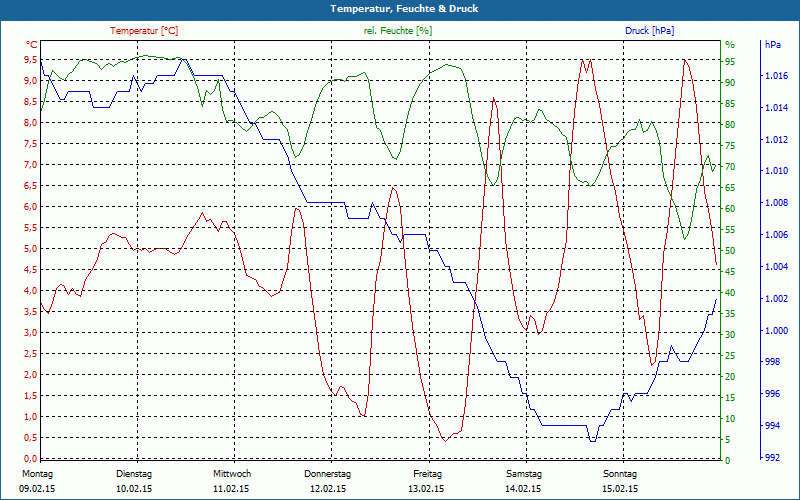
Task: Click the '9,0' temperature axis value
Action: click(31, 81)
